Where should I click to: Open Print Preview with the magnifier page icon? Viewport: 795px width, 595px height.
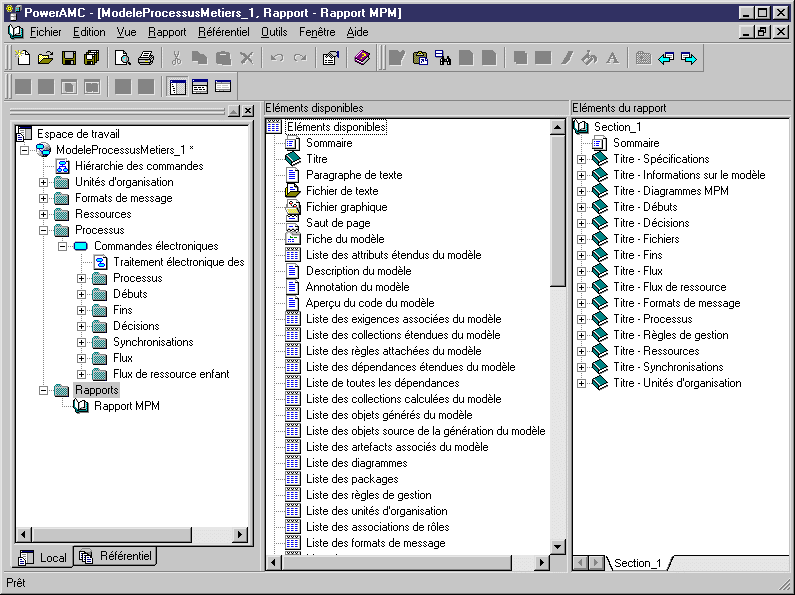click(122, 58)
